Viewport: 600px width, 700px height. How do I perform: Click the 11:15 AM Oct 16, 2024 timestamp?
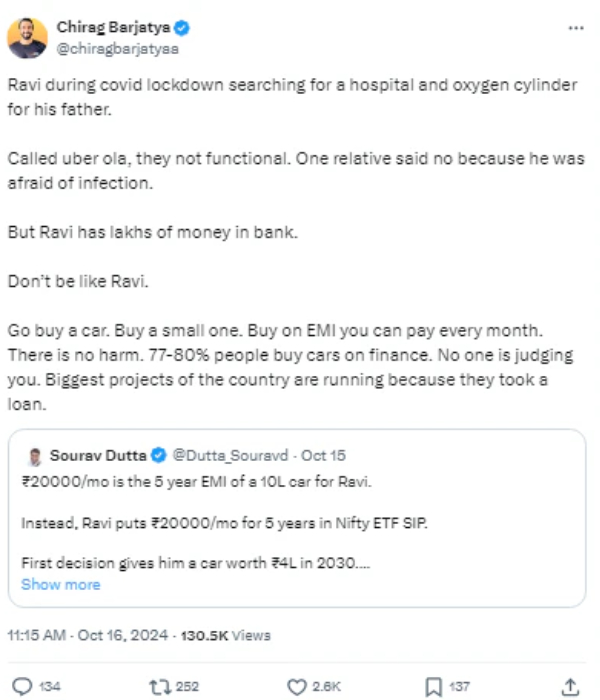pos(88,636)
